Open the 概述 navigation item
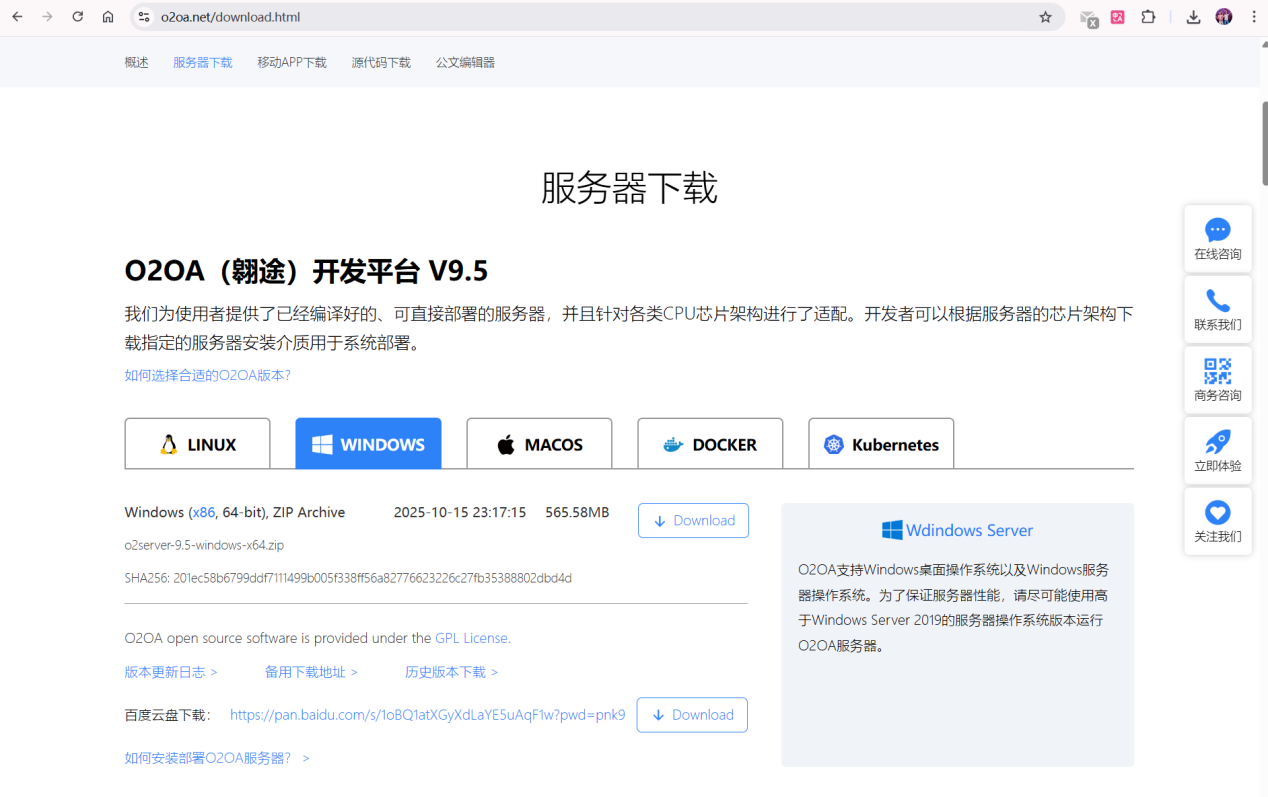The width and height of the screenshot is (1268, 797). pos(136,62)
